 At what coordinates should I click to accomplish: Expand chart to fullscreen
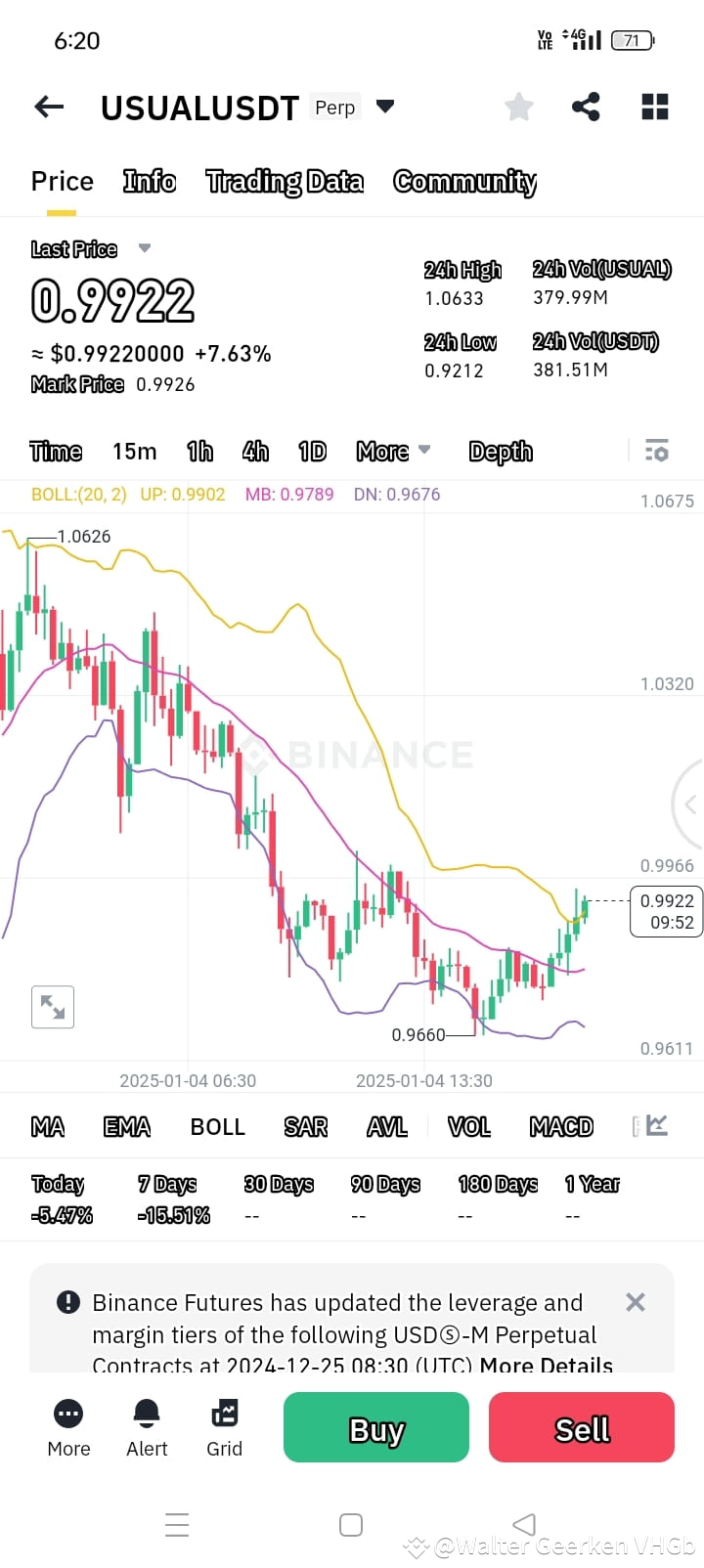click(53, 1007)
